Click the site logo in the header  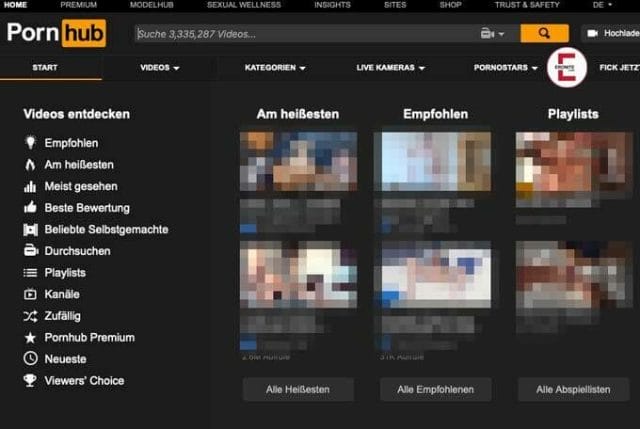click(x=56, y=33)
